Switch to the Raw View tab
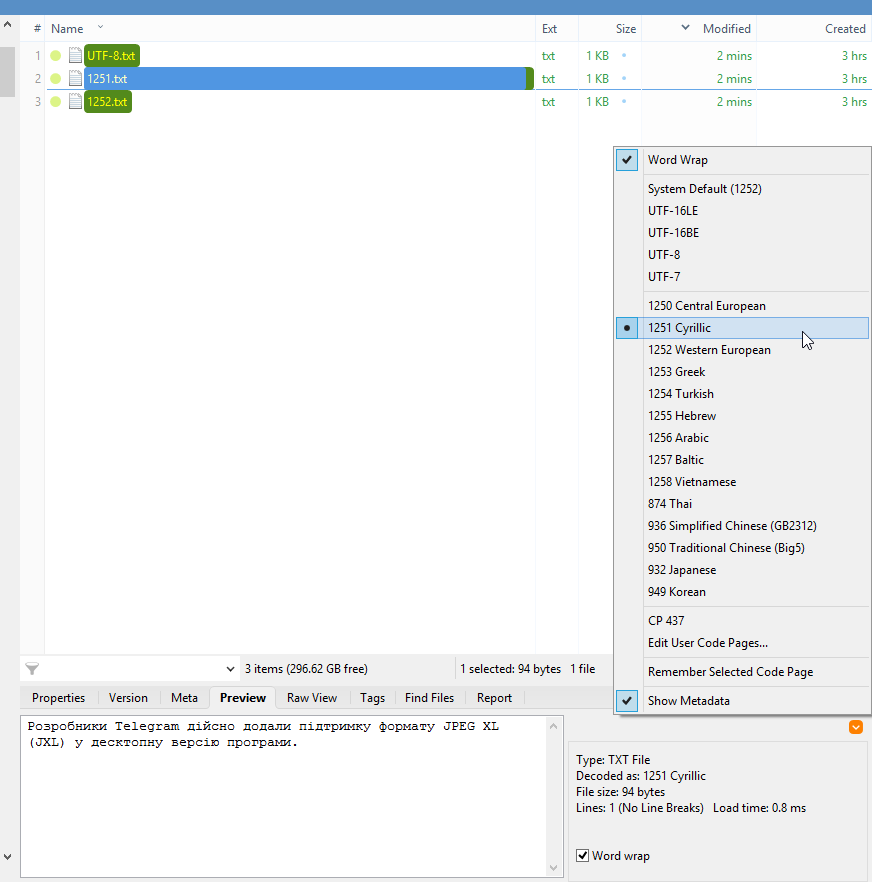The height and width of the screenshot is (882, 872). click(312, 698)
